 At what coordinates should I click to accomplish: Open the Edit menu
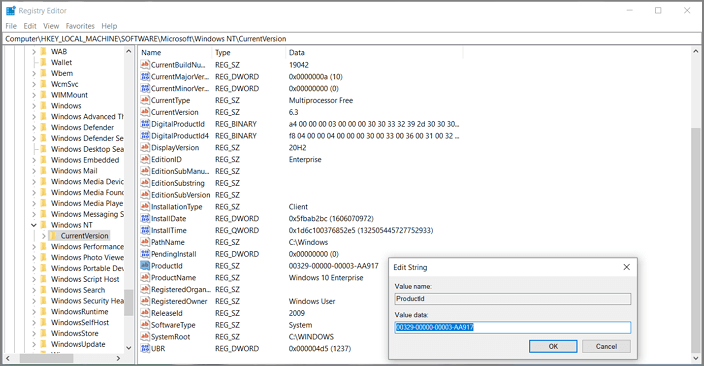click(30, 26)
